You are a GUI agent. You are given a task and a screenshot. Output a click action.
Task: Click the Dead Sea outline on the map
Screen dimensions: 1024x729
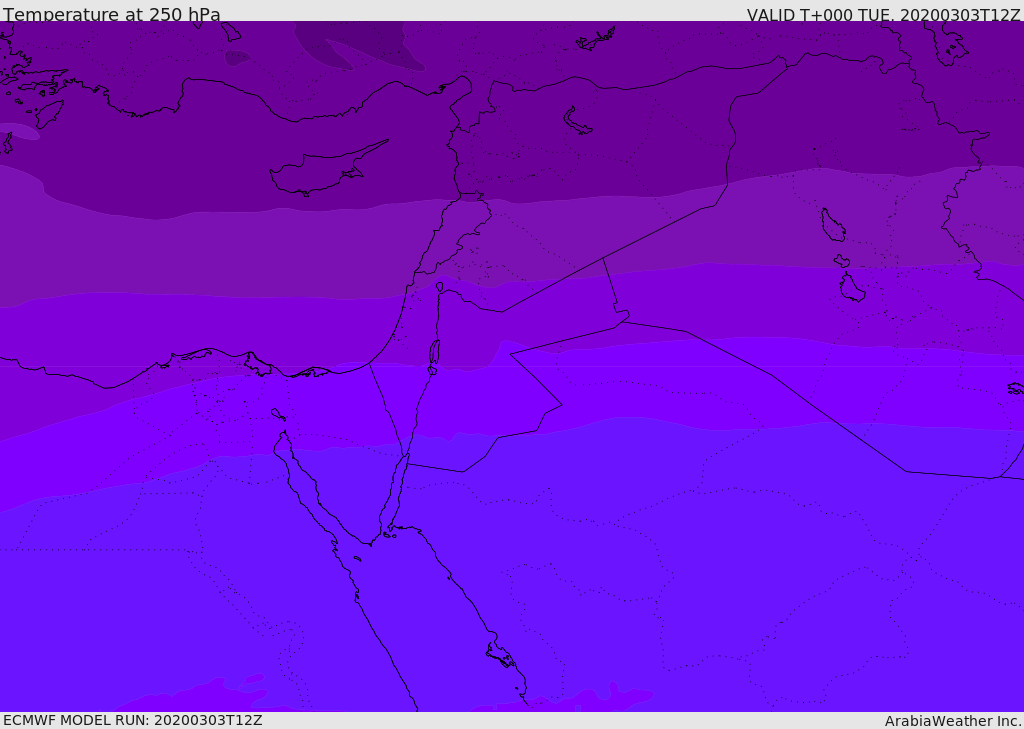434,352
